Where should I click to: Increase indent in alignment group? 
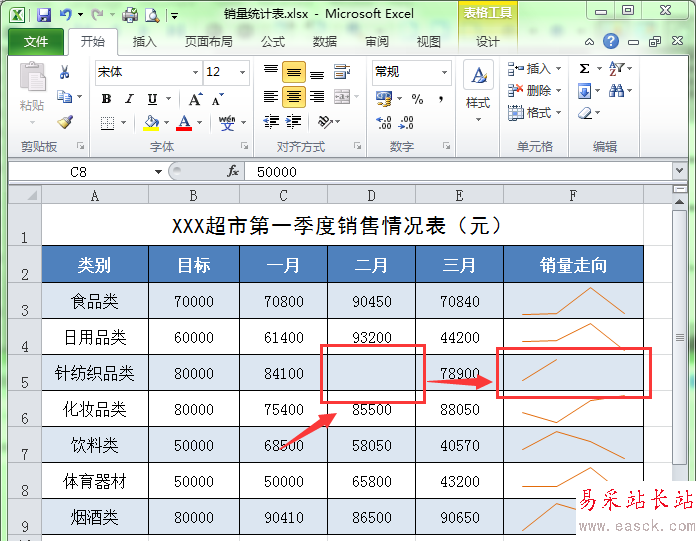click(293, 122)
